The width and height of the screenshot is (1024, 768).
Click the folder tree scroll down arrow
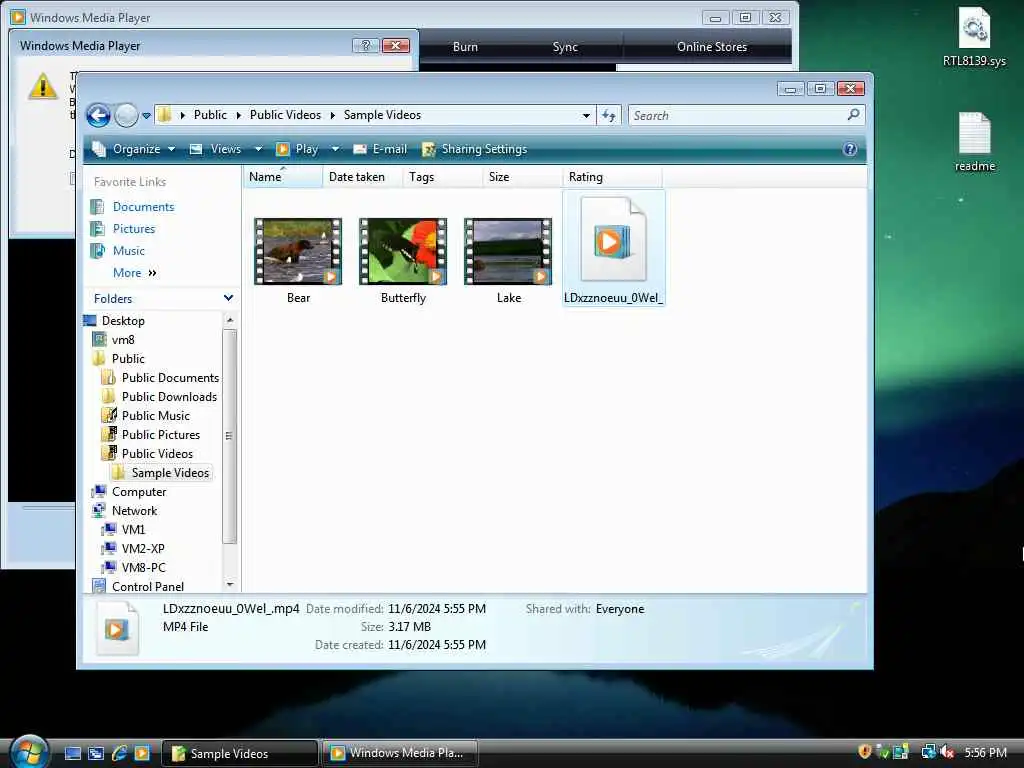229,584
